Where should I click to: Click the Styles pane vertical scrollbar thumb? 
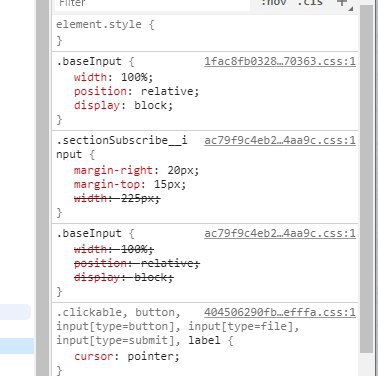point(366,178)
